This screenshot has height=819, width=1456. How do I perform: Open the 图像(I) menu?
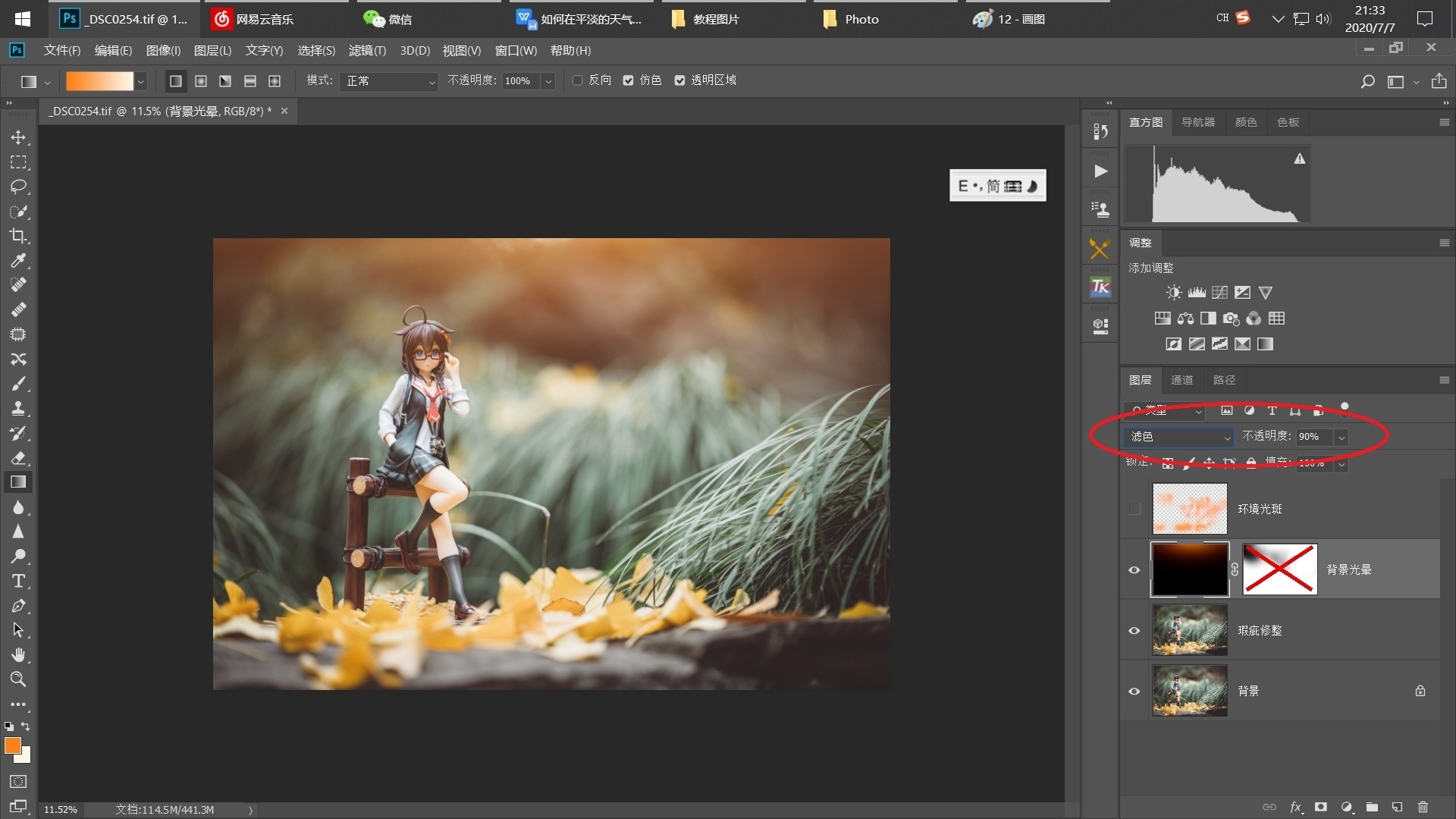[x=163, y=50]
